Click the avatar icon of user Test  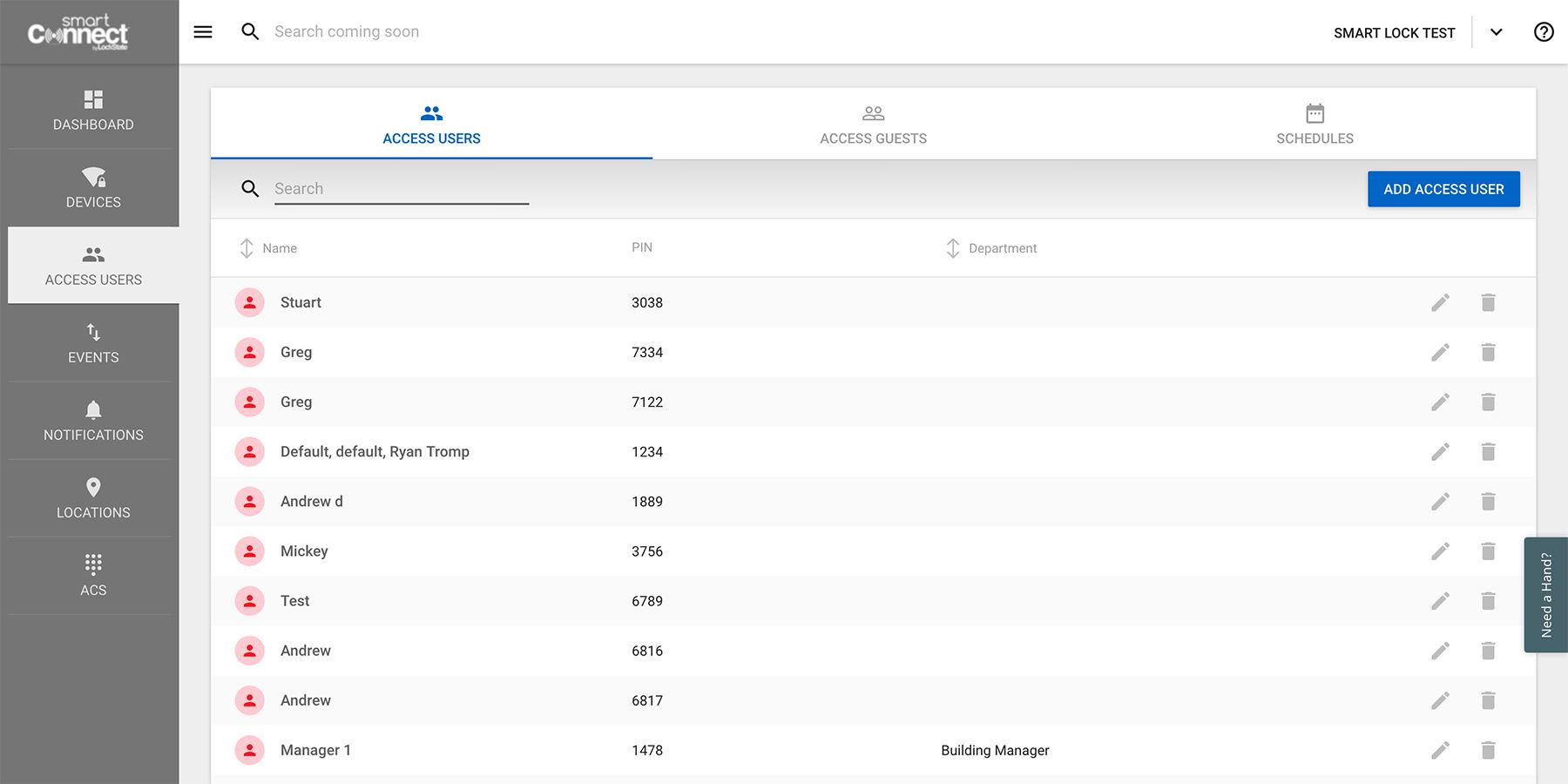[x=250, y=600]
